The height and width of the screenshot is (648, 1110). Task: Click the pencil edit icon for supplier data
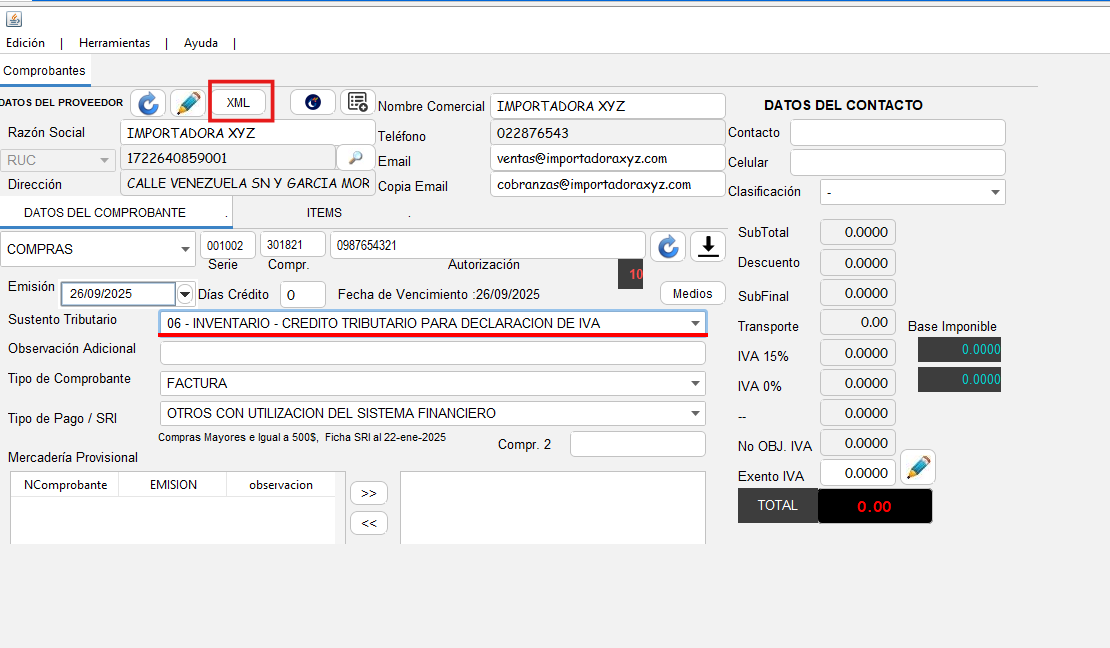pos(187,103)
